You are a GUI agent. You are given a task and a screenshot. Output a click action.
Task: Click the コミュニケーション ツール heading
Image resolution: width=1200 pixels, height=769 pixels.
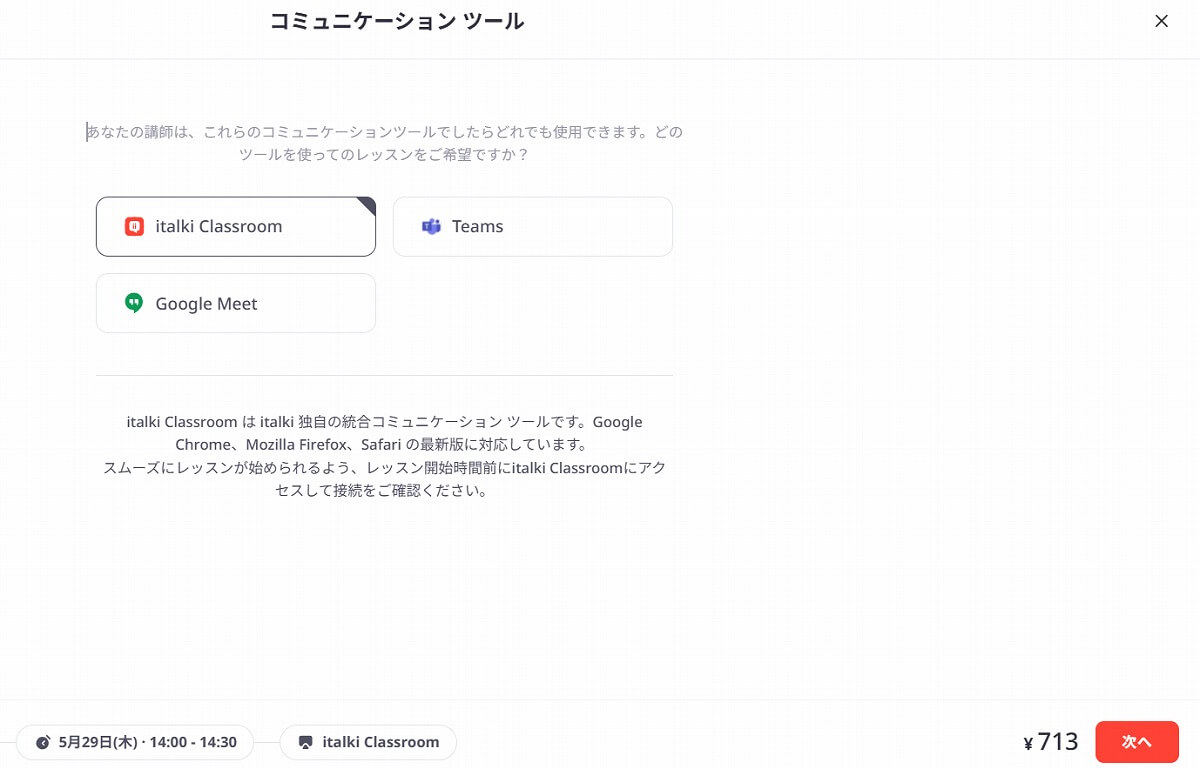(x=397, y=21)
